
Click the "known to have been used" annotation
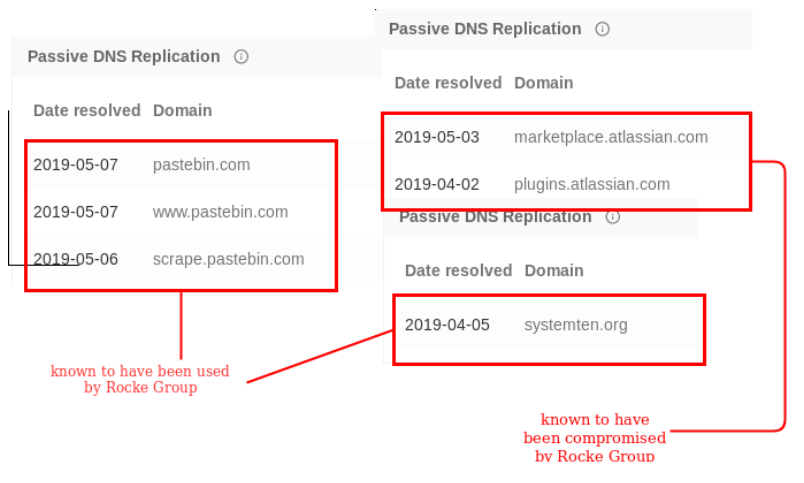pyautogui.click(x=140, y=379)
